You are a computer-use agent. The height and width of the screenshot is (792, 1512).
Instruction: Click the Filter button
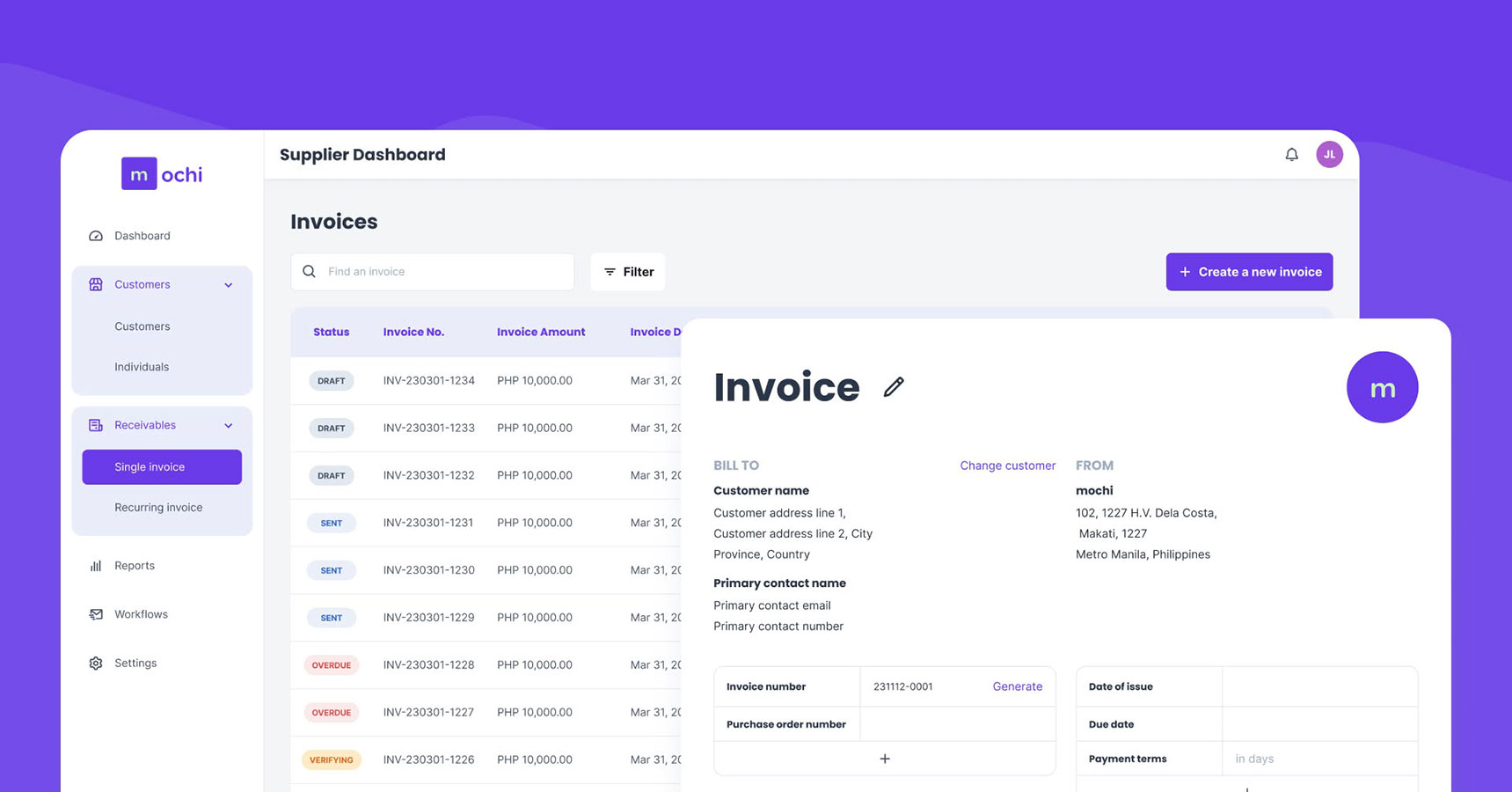(x=628, y=272)
